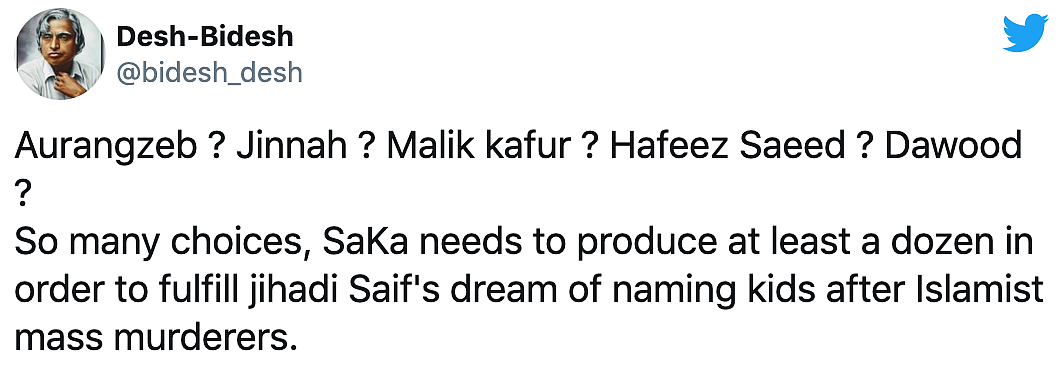The image size is (1064, 366).
Task: Click the Twitter bird logo
Action: click(1025, 34)
